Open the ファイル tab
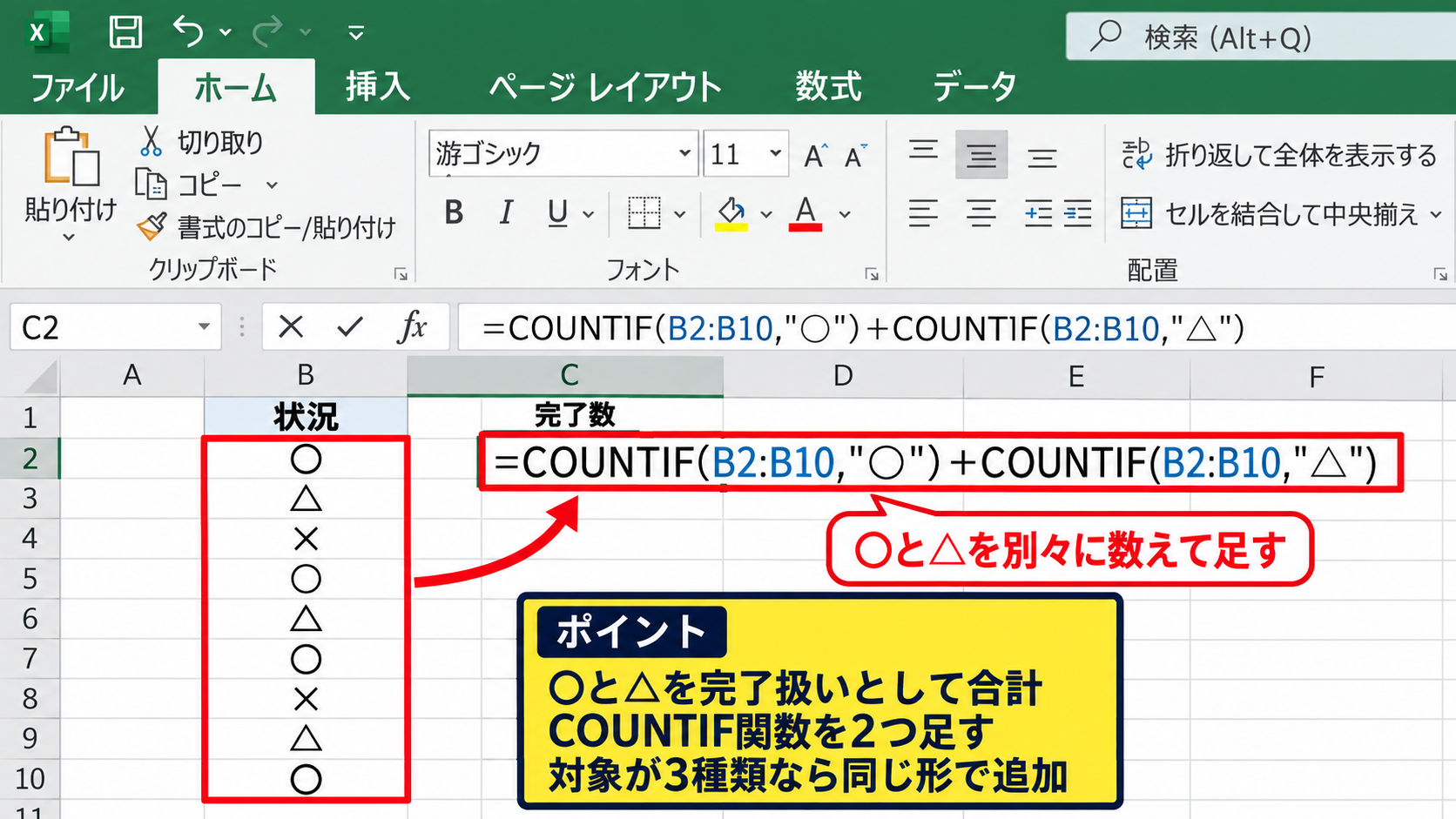1456x819 pixels. tap(78, 87)
